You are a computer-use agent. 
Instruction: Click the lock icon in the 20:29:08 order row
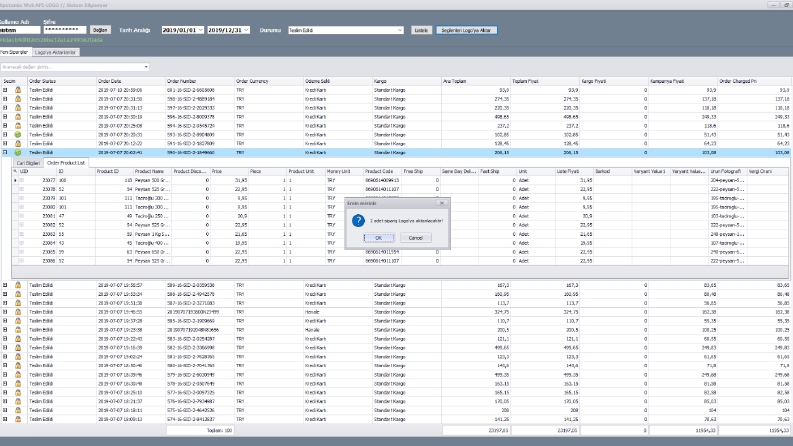pyautogui.click(x=18, y=125)
